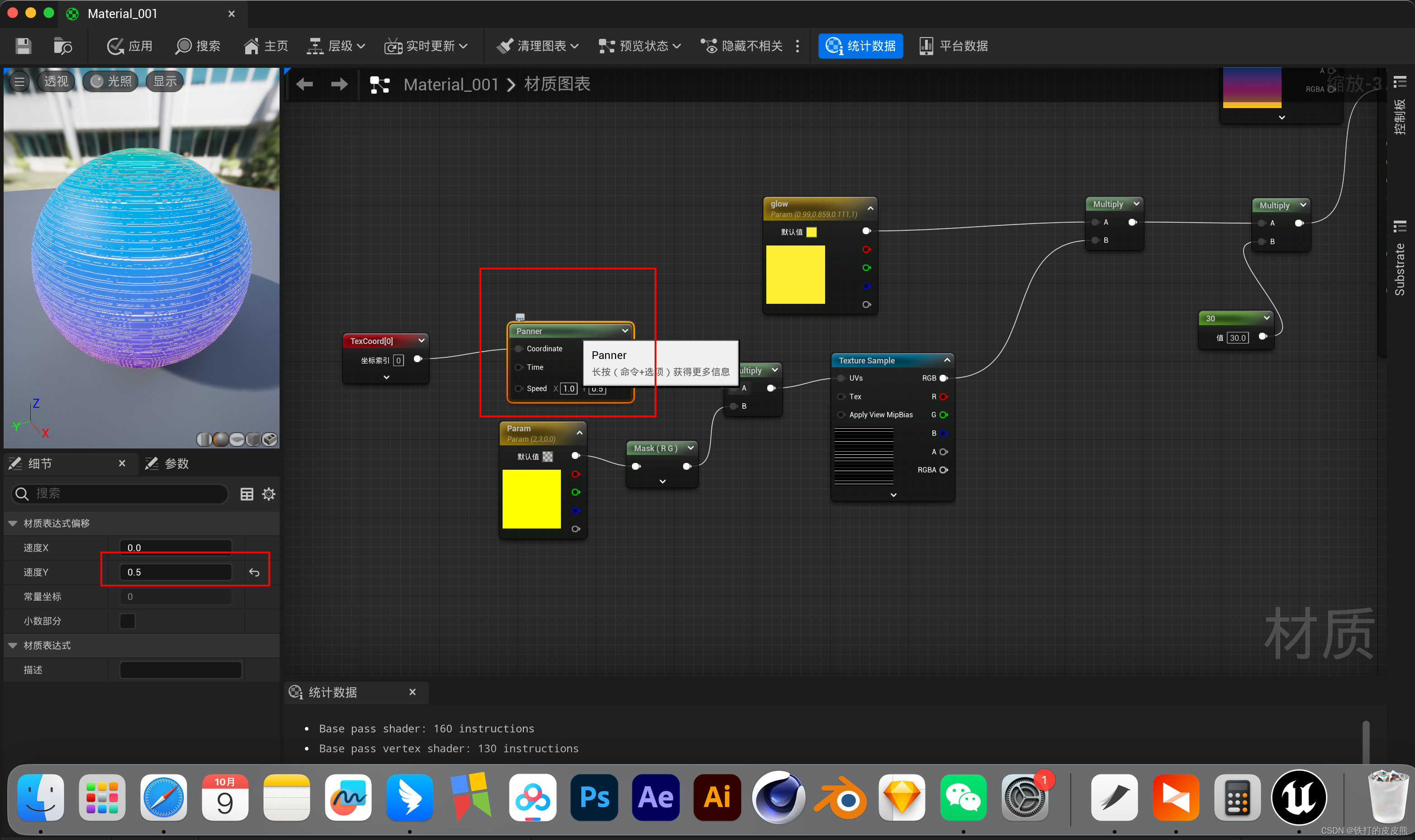
Task: Click Material_001 in the breadcrumb
Action: coord(451,85)
